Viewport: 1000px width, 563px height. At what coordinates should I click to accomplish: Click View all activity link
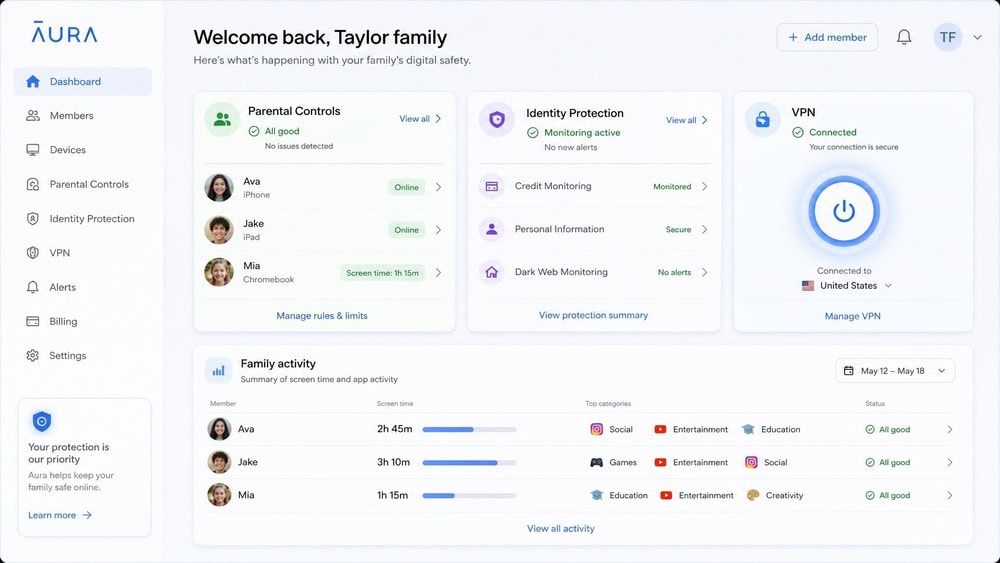tap(561, 529)
